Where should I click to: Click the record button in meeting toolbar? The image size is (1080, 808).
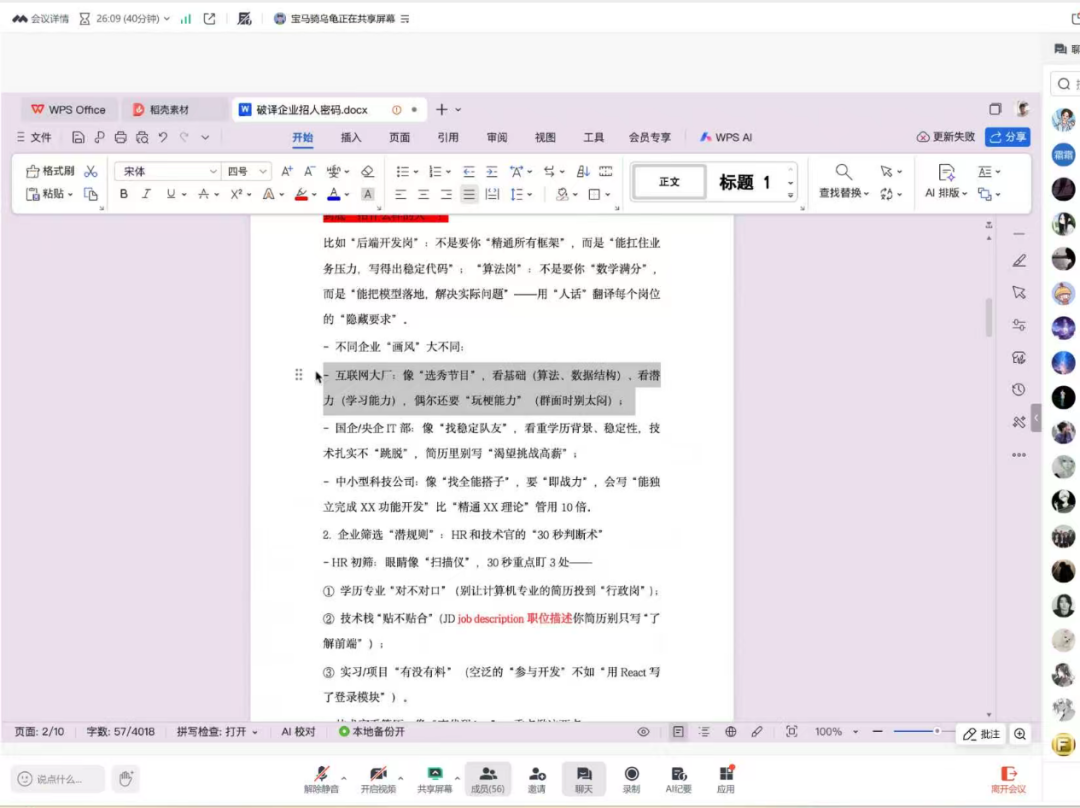(x=631, y=778)
